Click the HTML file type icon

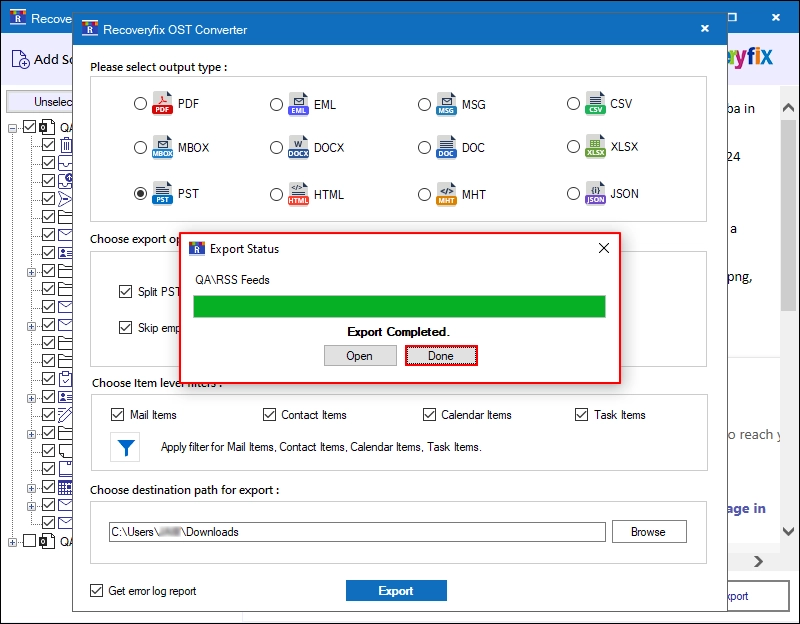[298, 194]
